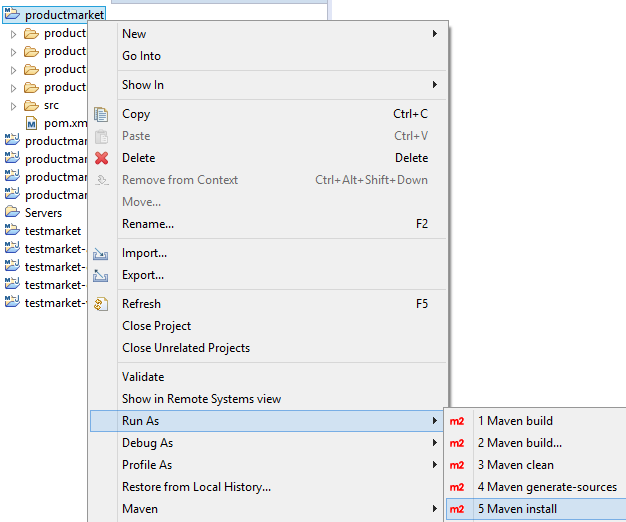
Task: Choose Rename... from the context menu
Action: click(x=148, y=224)
